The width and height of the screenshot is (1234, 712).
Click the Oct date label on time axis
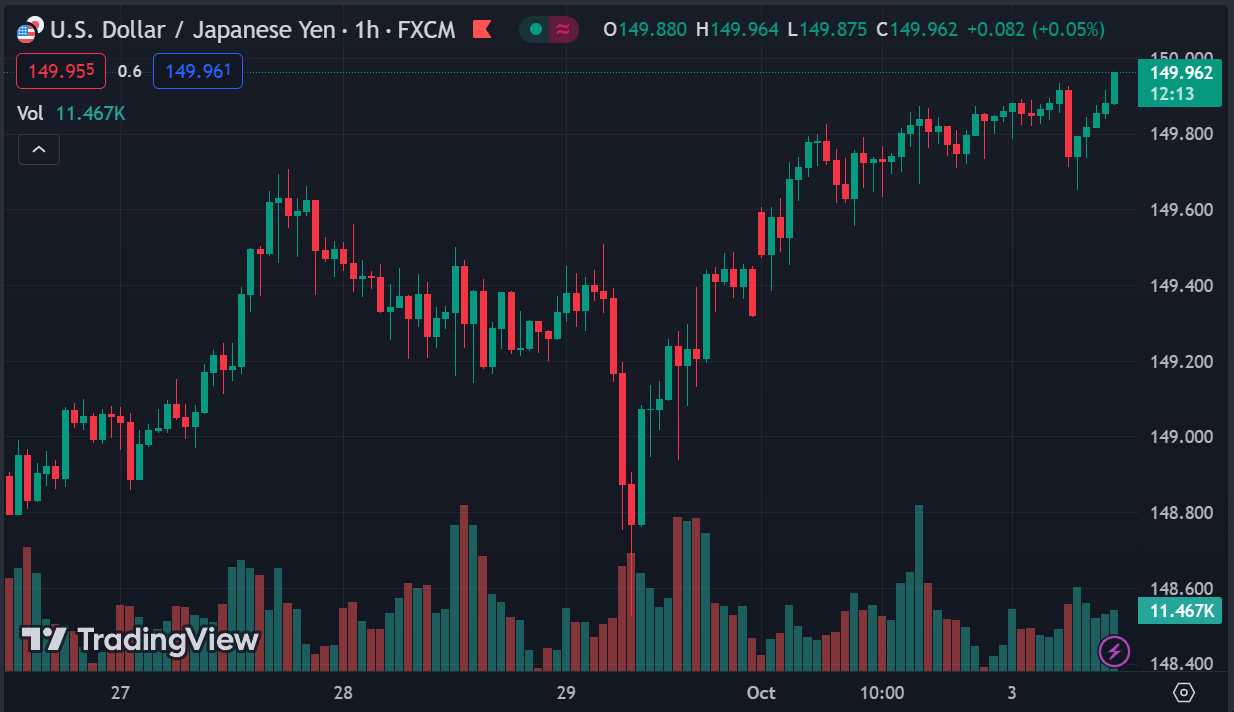[x=761, y=692]
